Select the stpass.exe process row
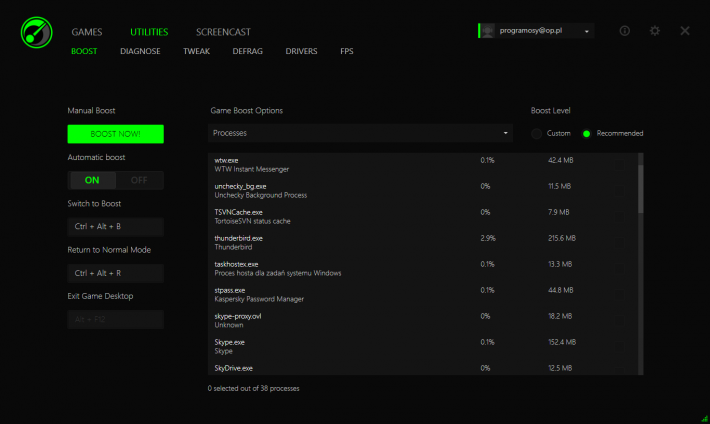The image size is (710, 424). coord(422,295)
